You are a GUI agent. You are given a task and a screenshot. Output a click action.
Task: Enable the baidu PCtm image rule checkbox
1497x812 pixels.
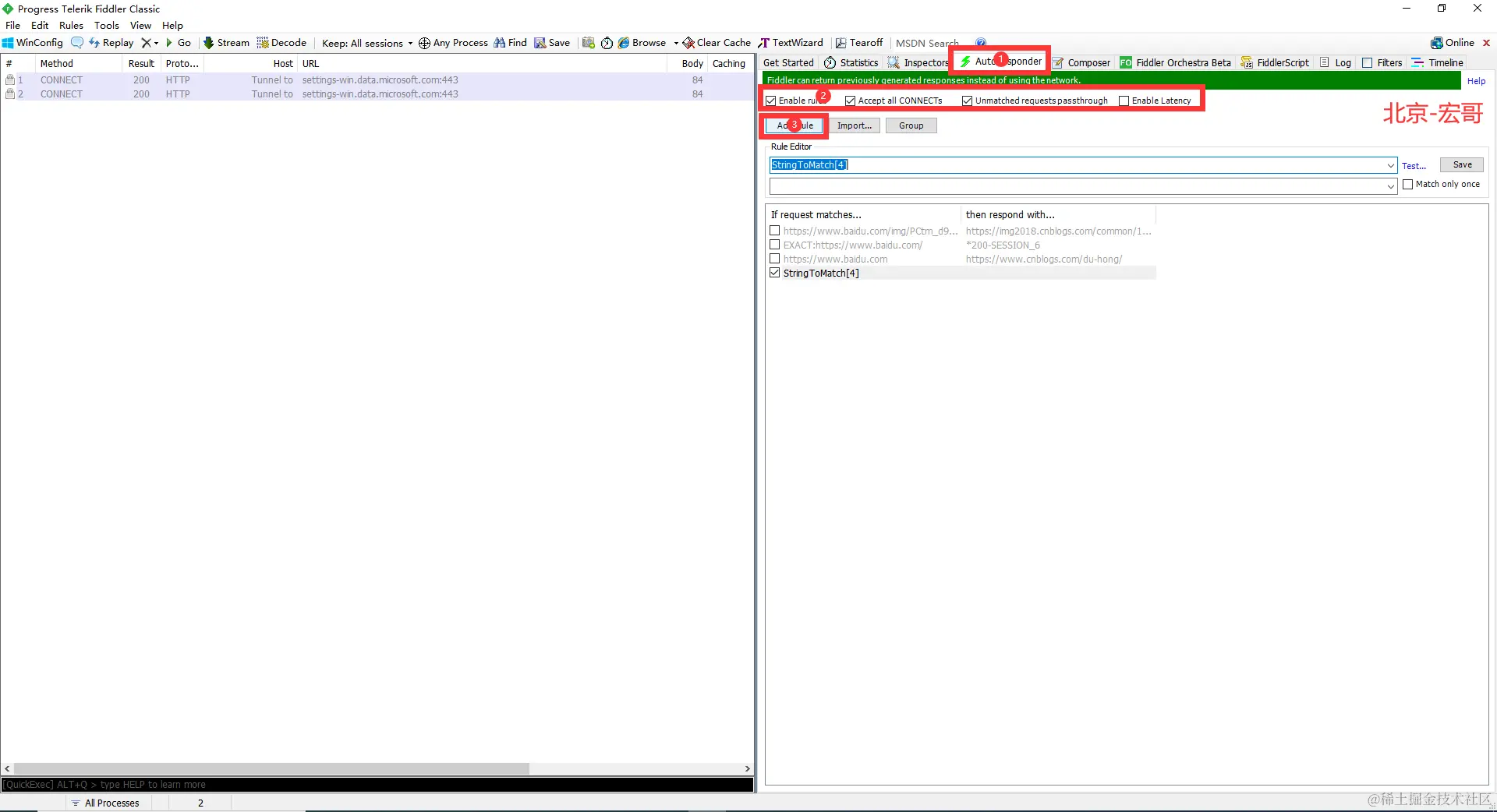click(x=775, y=231)
